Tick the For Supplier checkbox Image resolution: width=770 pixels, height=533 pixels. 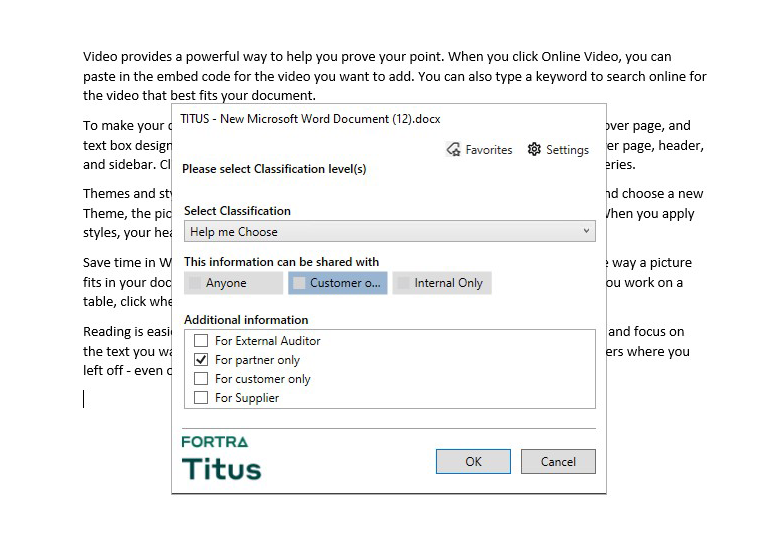pyautogui.click(x=201, y=398)
